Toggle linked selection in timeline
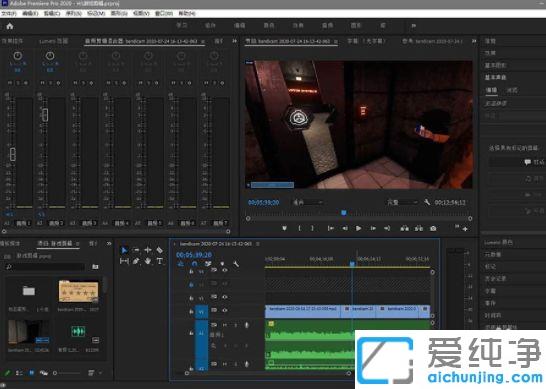 click(x=208, y=264)
